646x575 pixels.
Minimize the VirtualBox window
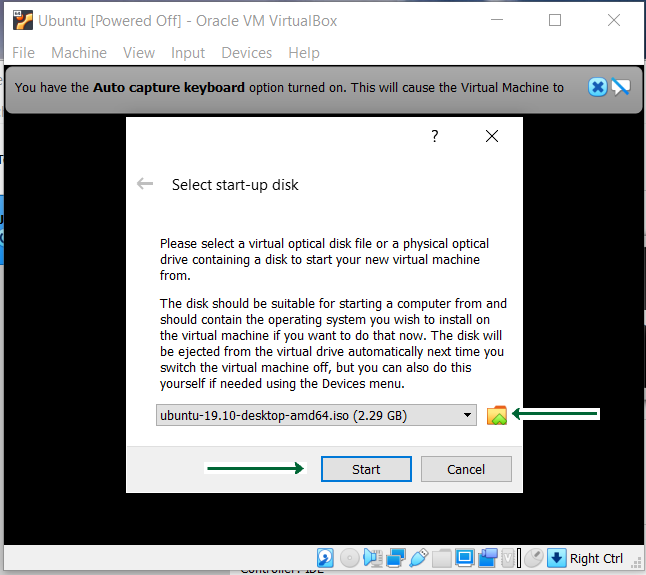pyautogui.click(x=497, y=20)
